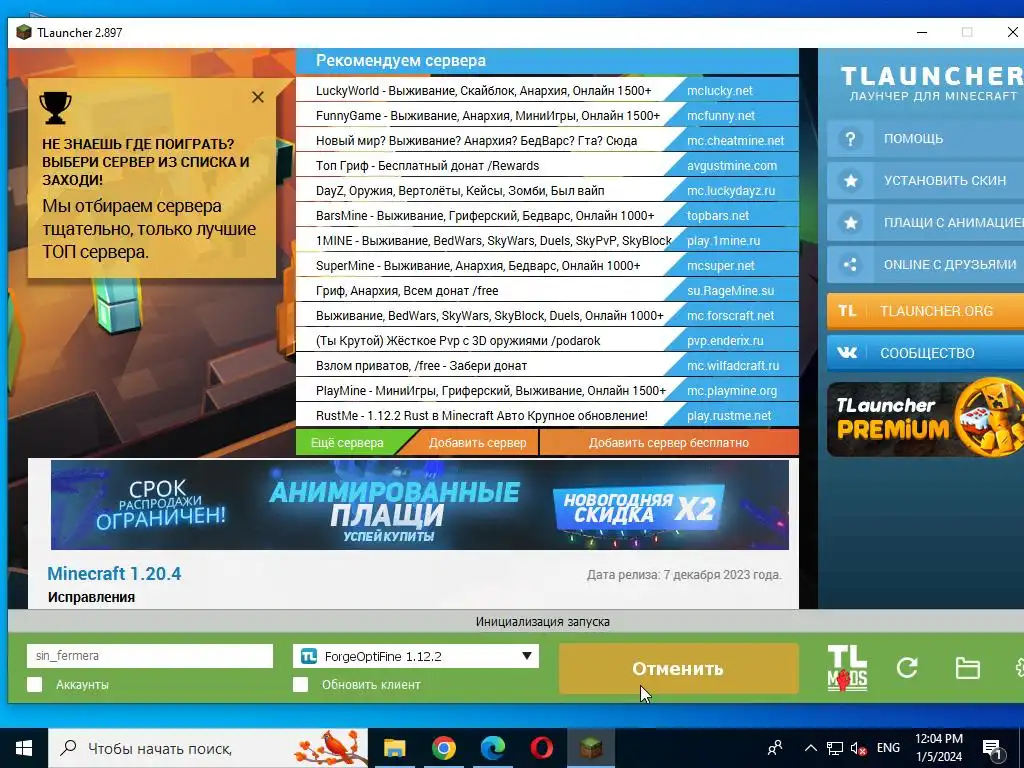Screen dimensions: 1024x768
Task: Click the share icon for Online с друзьями
Action: (x=850, y=264)
